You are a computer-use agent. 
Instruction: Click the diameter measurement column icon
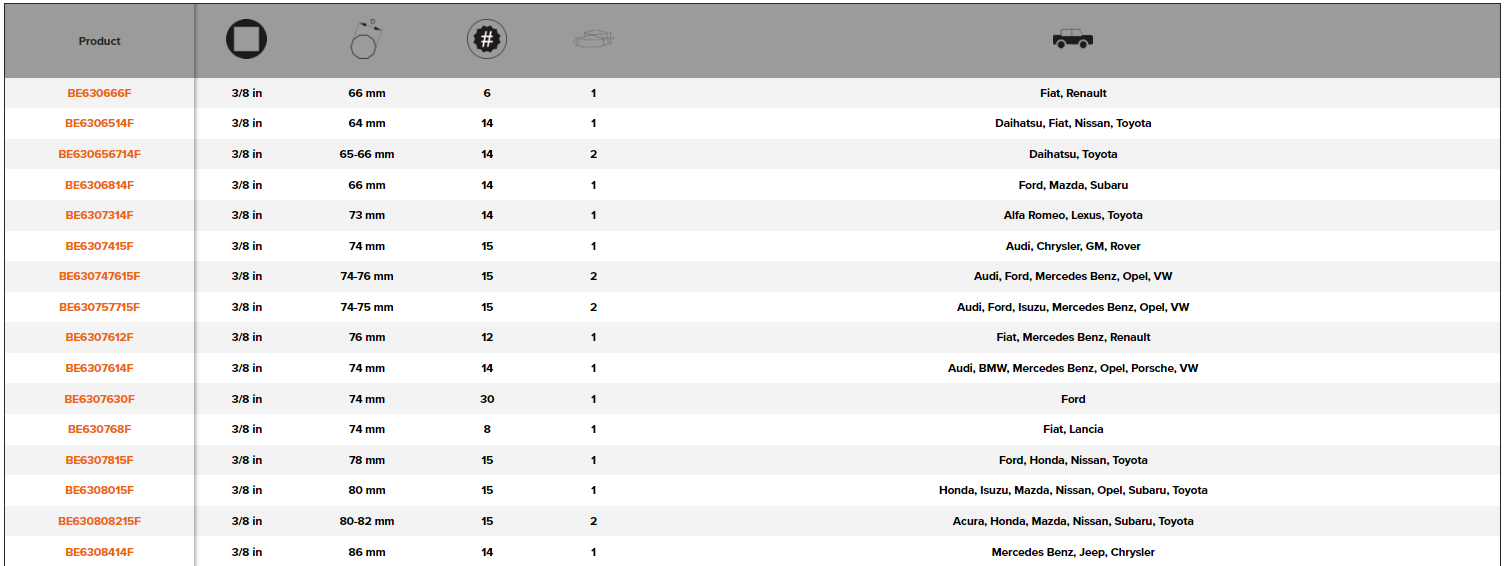(366, 40)
